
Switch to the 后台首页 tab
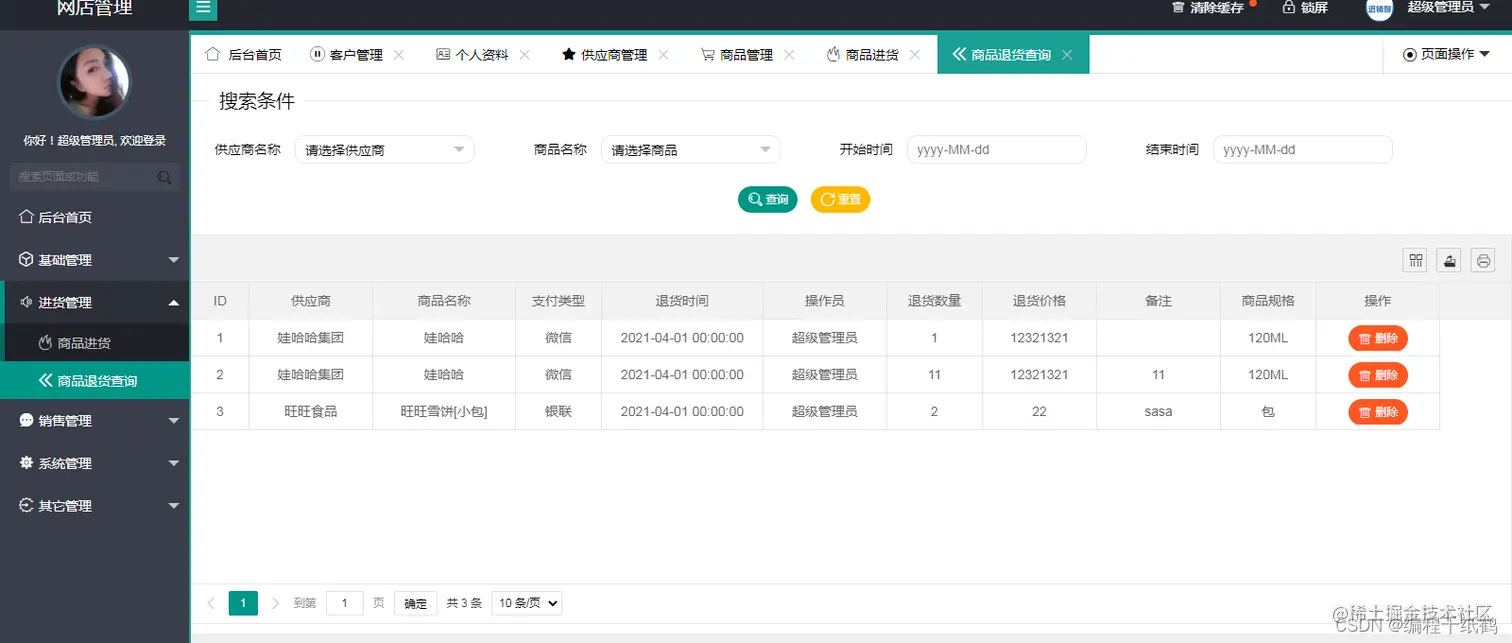[243, 55]
